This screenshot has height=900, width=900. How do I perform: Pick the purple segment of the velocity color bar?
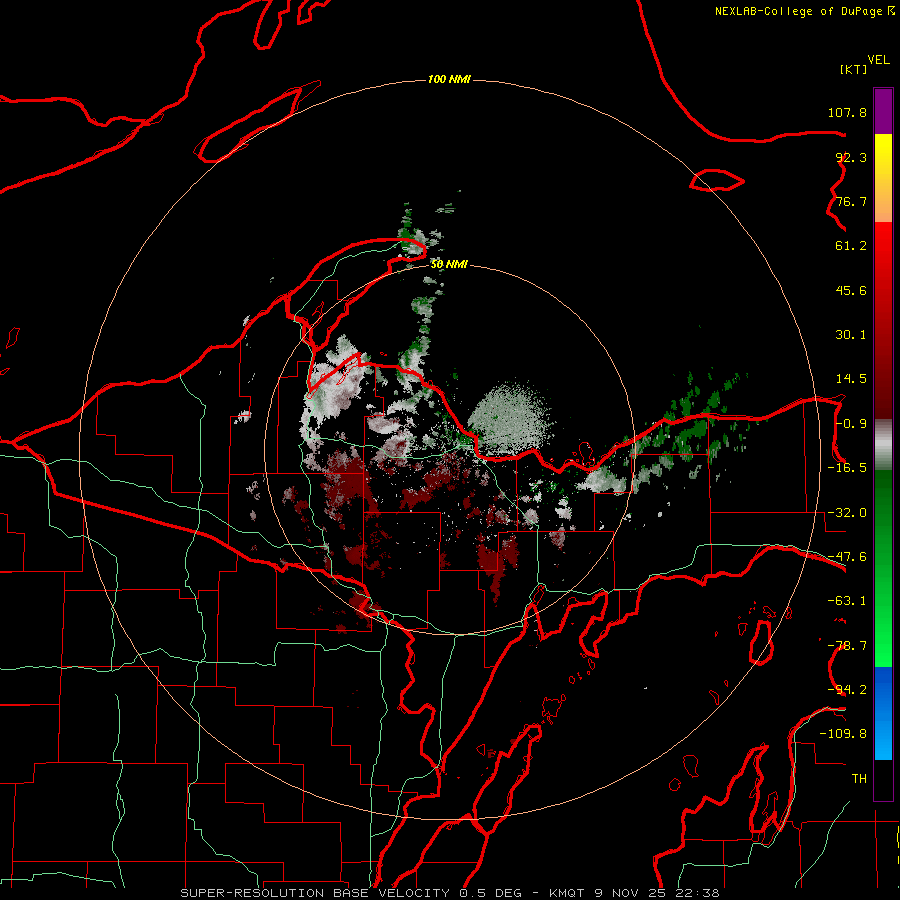pos(883,111)
